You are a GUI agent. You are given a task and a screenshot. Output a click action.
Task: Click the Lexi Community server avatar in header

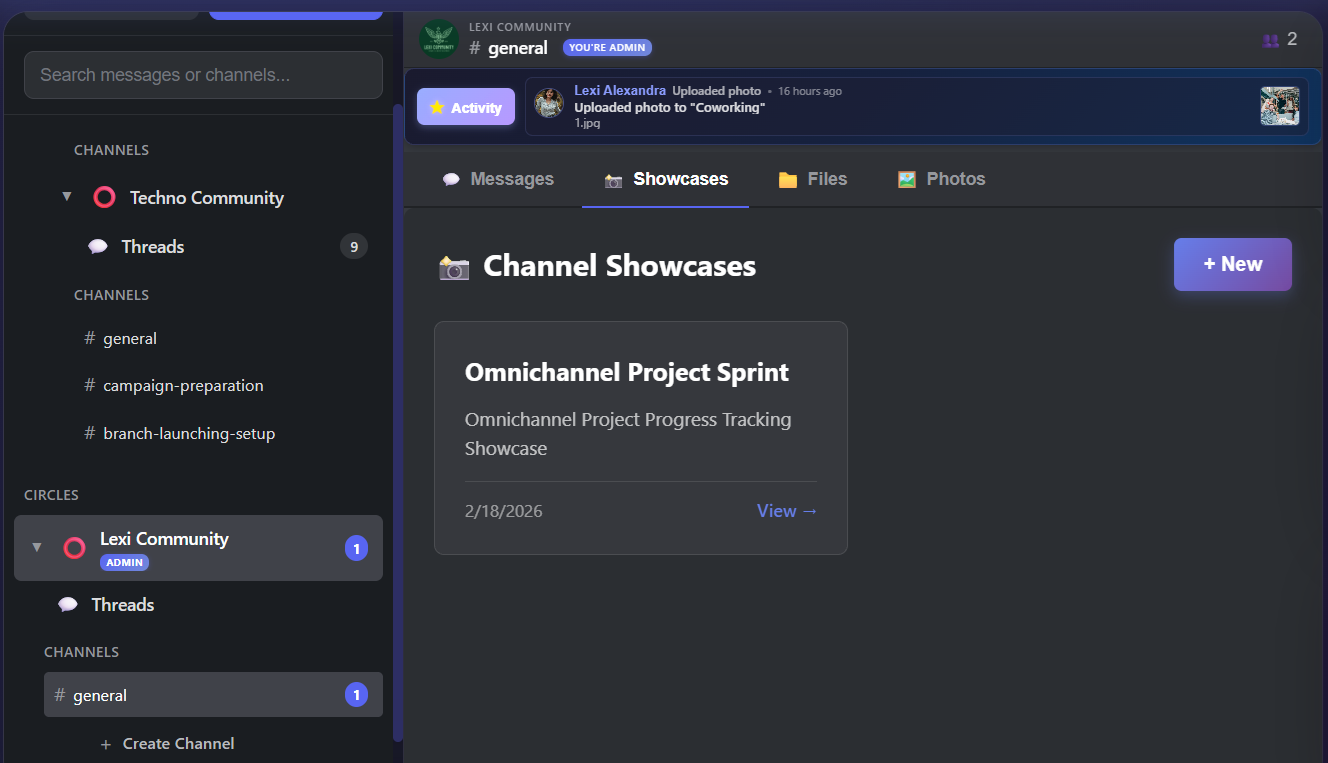[438, 38]
